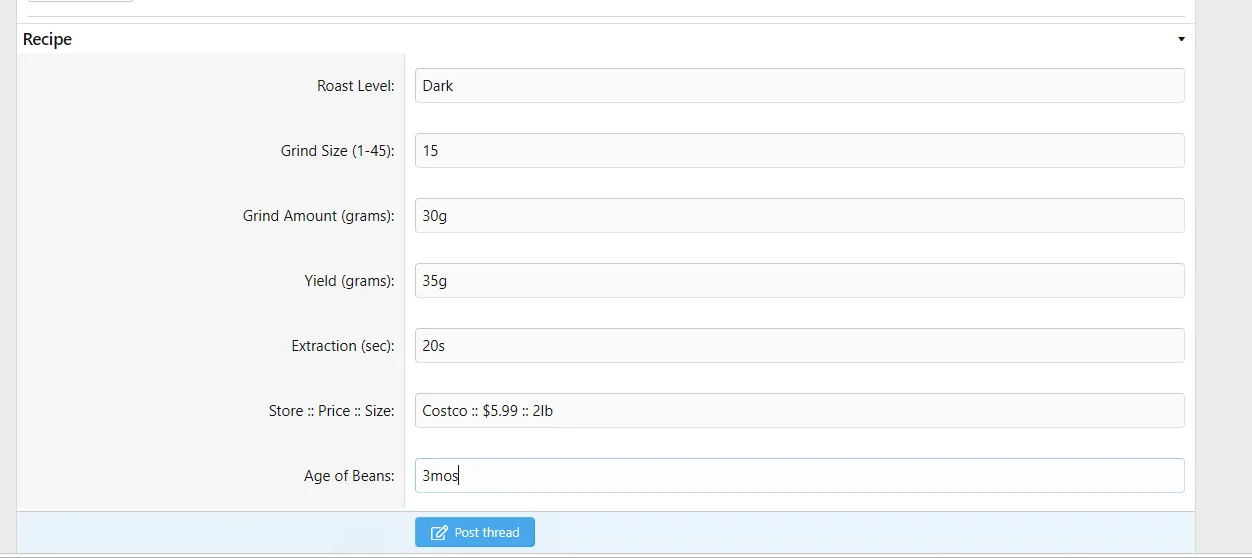The image size is (1252, 558).
Task: Click the partially visible button above Recipe
Action: tap(80, 1)
